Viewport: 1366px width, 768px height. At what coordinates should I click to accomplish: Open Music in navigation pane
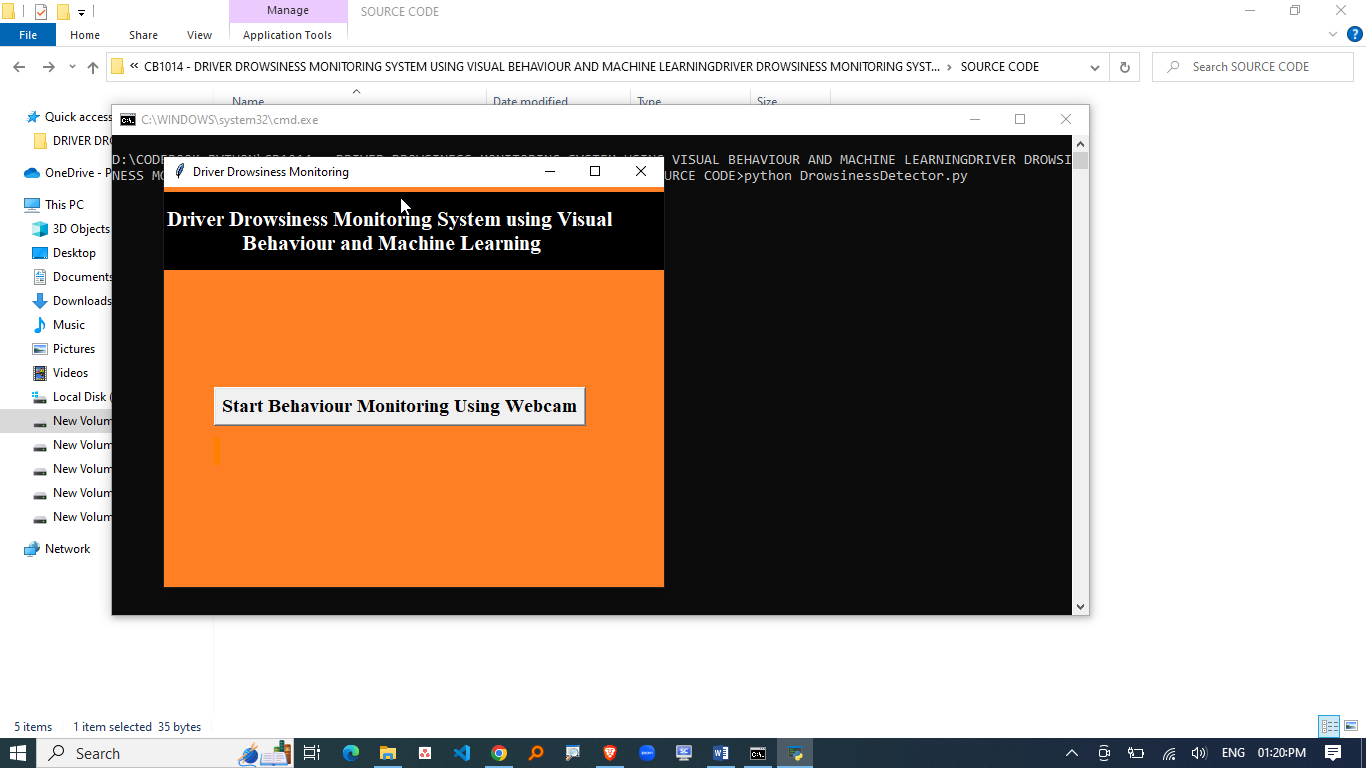click(59, 325)
